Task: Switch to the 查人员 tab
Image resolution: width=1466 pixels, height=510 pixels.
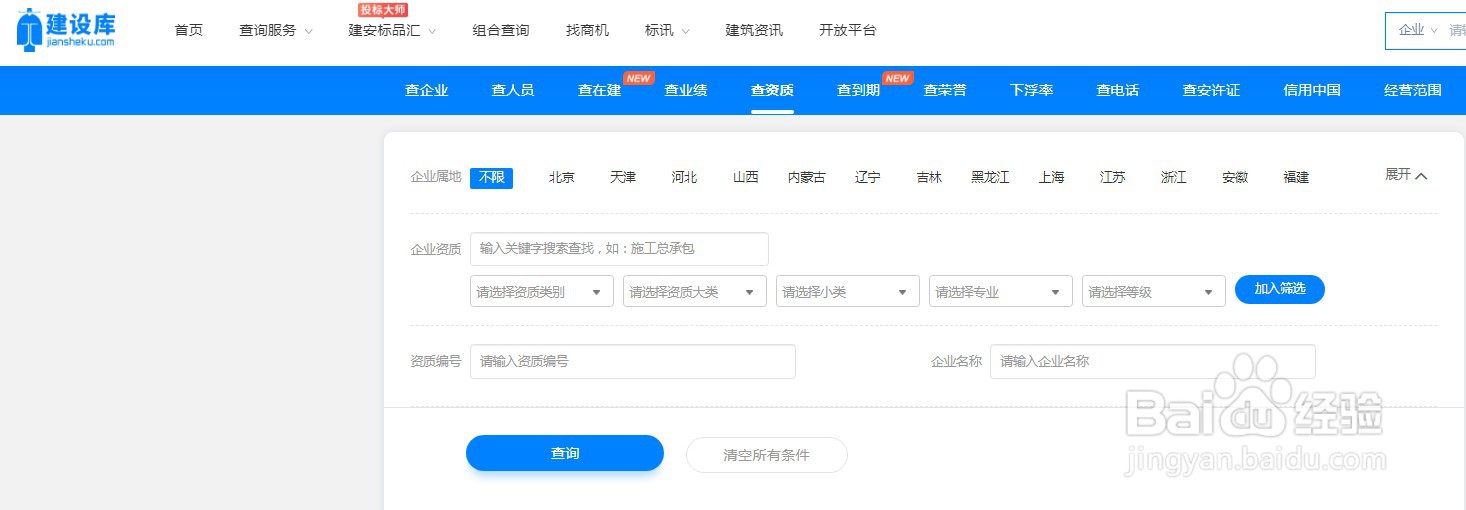Action: point(512,90)
